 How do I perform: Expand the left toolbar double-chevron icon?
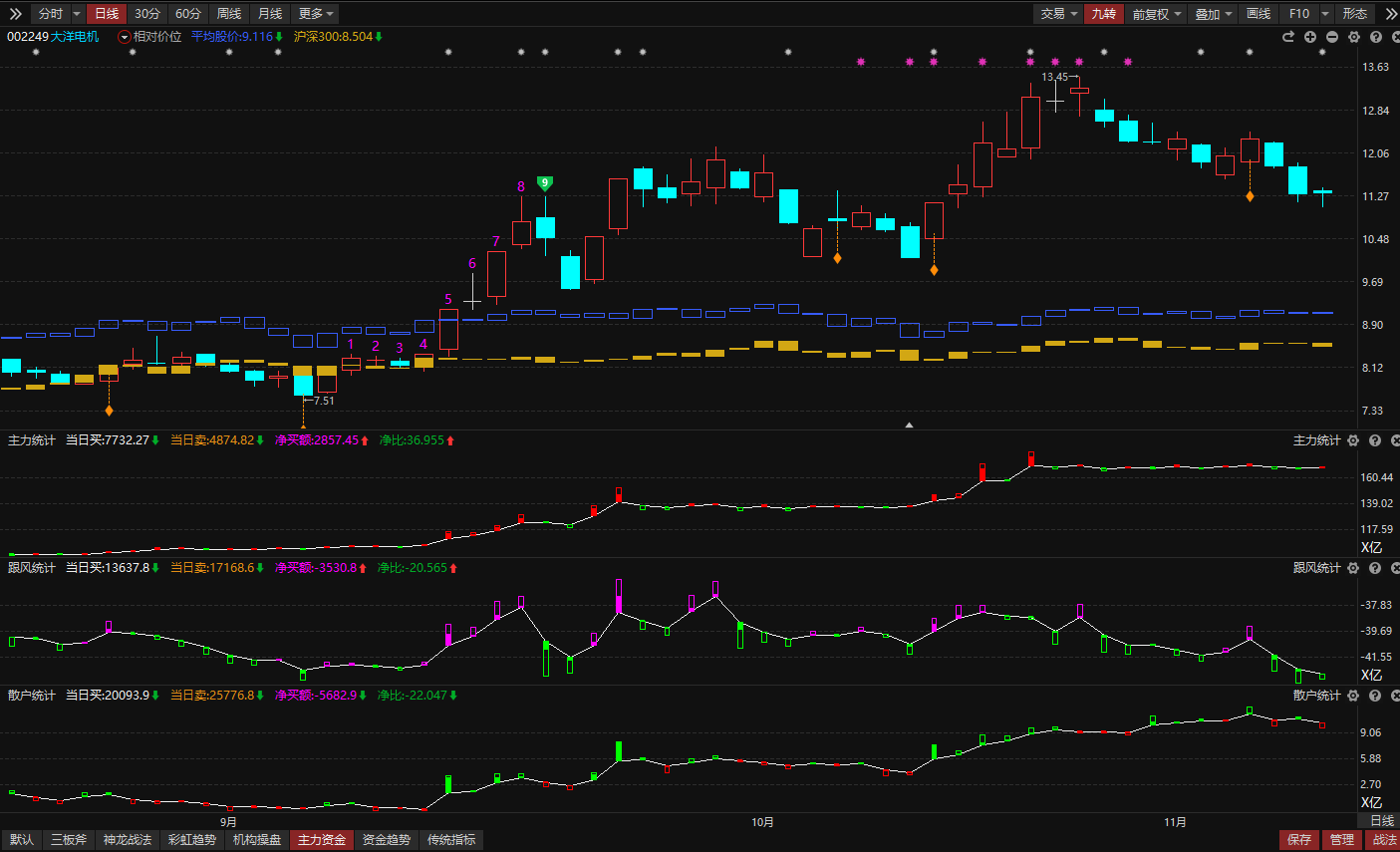[15, 14]
